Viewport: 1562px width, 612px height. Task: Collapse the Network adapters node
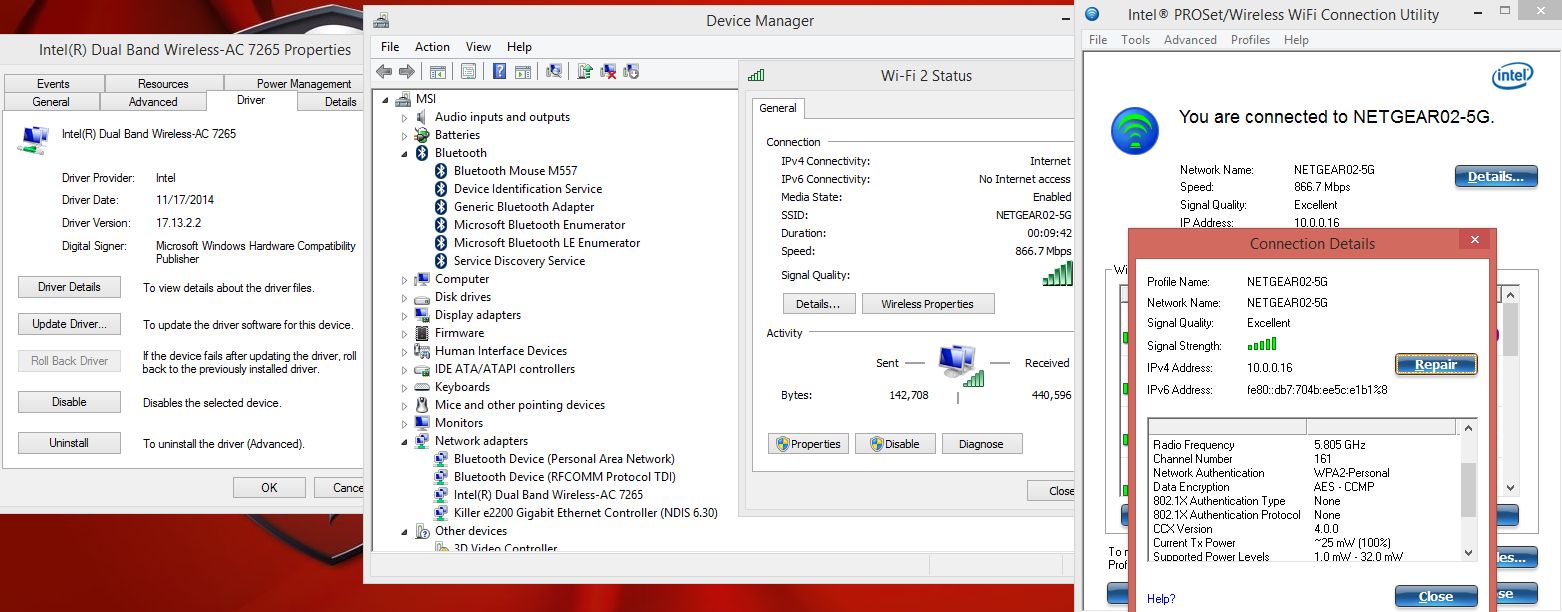(404, 442)
